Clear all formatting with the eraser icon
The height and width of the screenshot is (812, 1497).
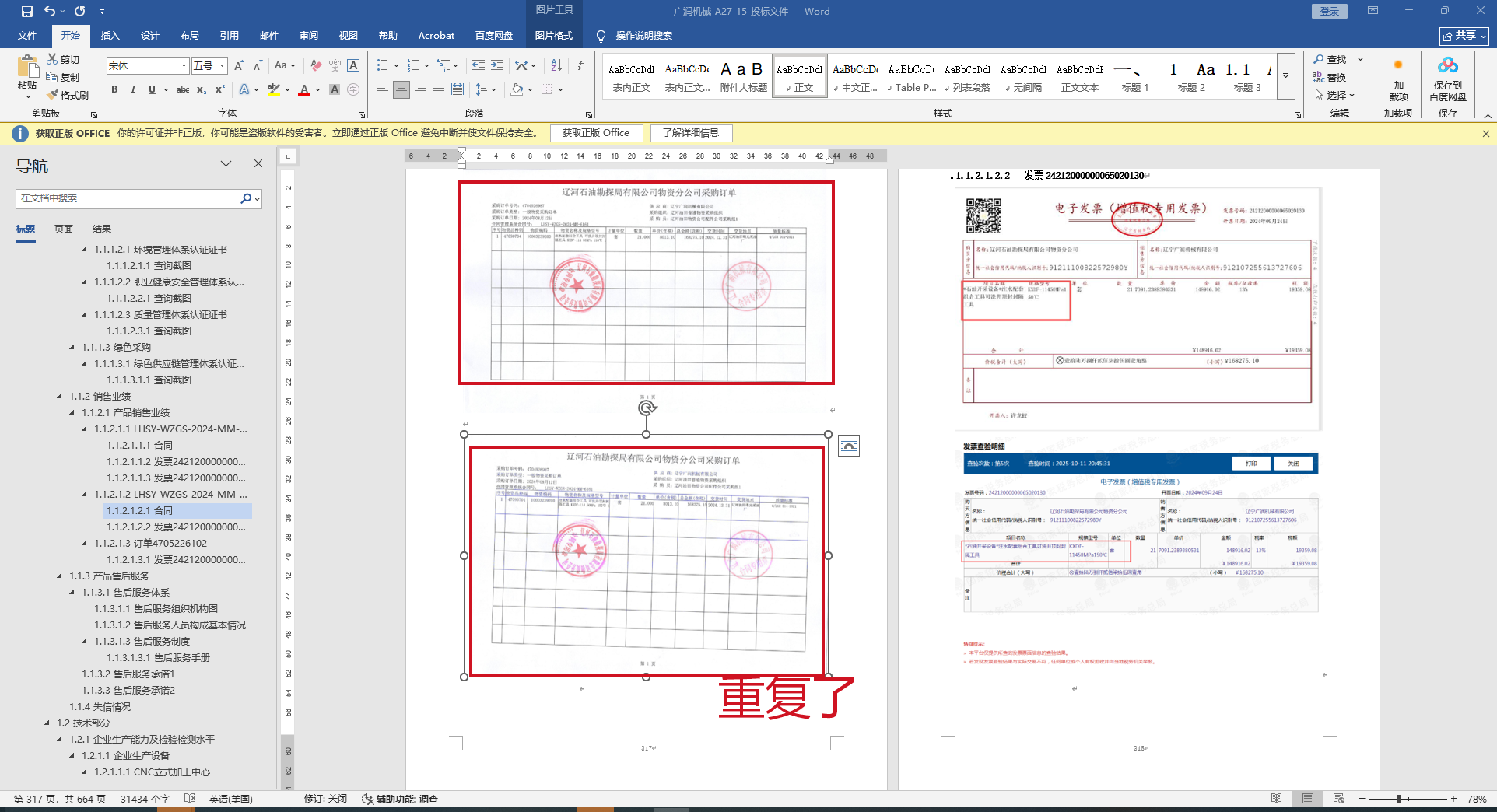315,66
